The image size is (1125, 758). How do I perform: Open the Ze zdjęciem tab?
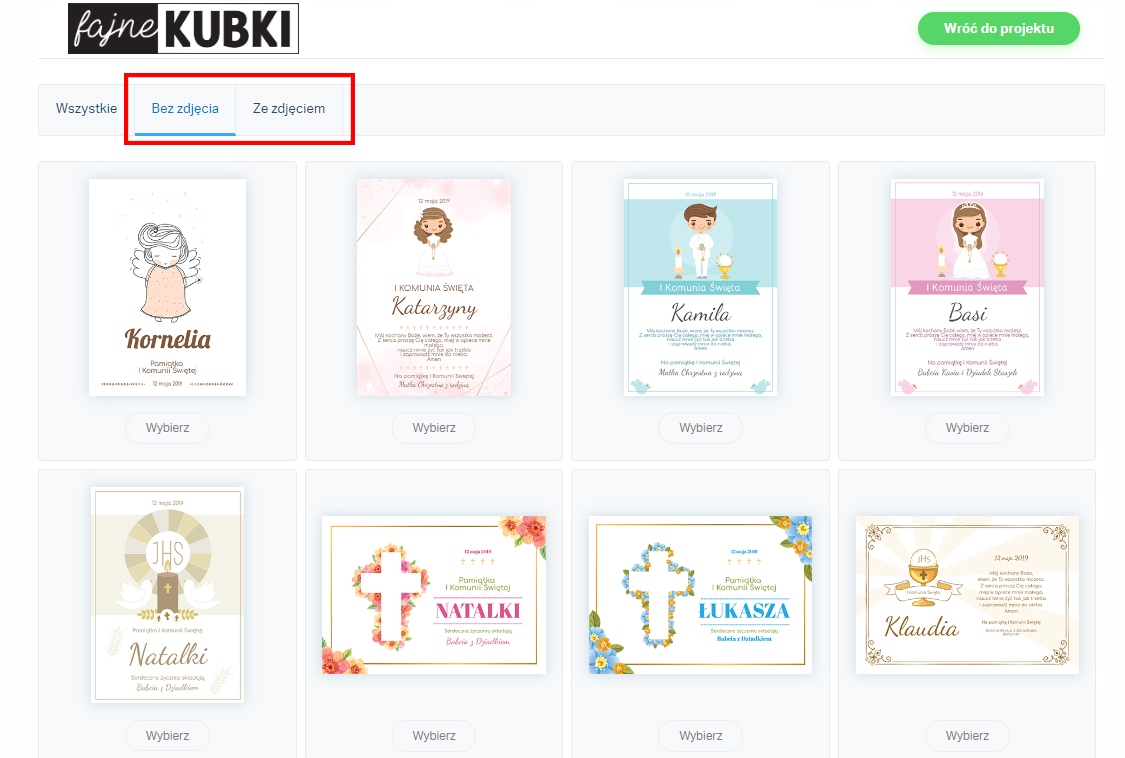pos(288,108)
